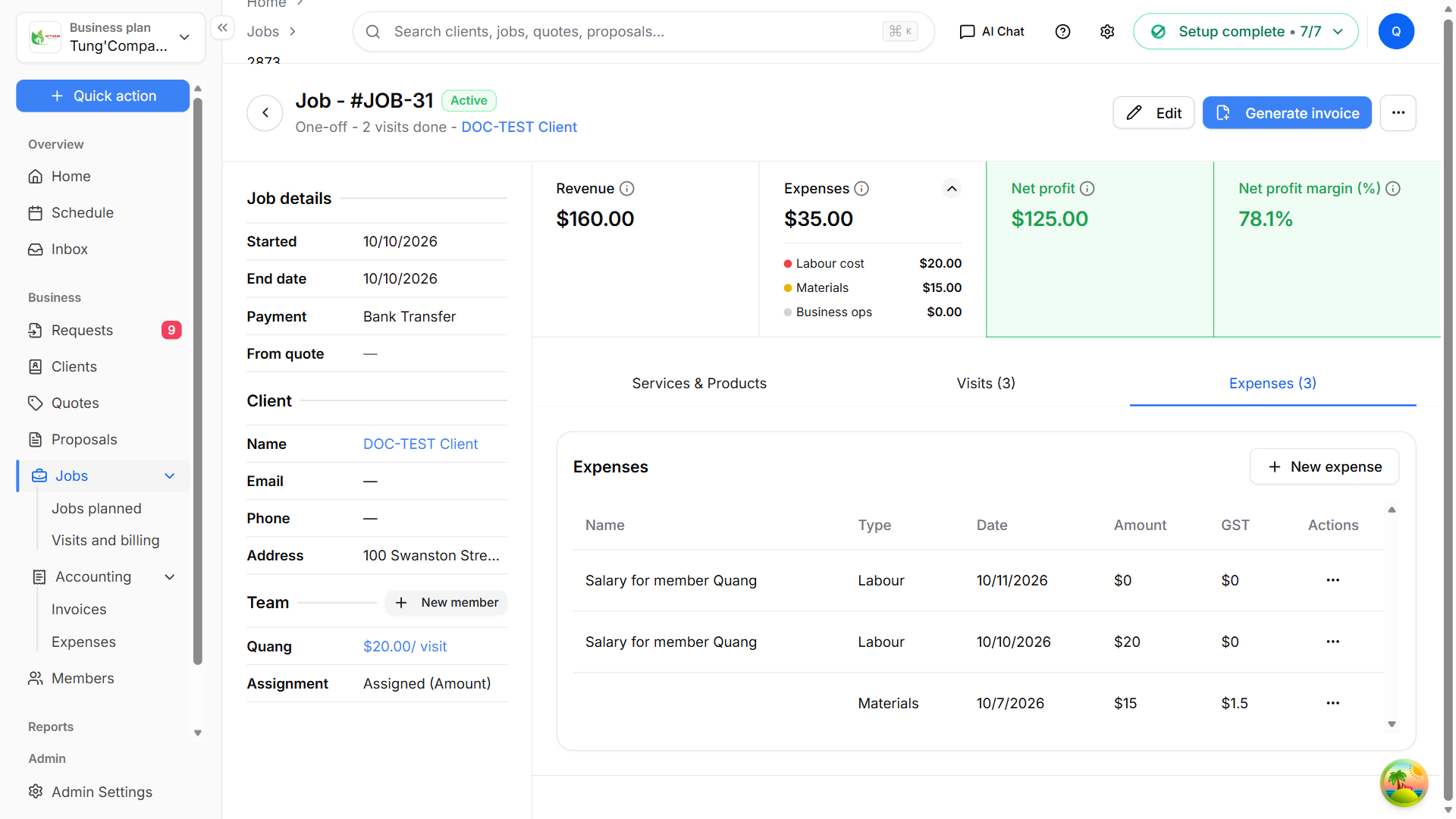Collapse the Accounting sidebar section
The height and width of the screenshot is (819, 1456).
point(170,577)
